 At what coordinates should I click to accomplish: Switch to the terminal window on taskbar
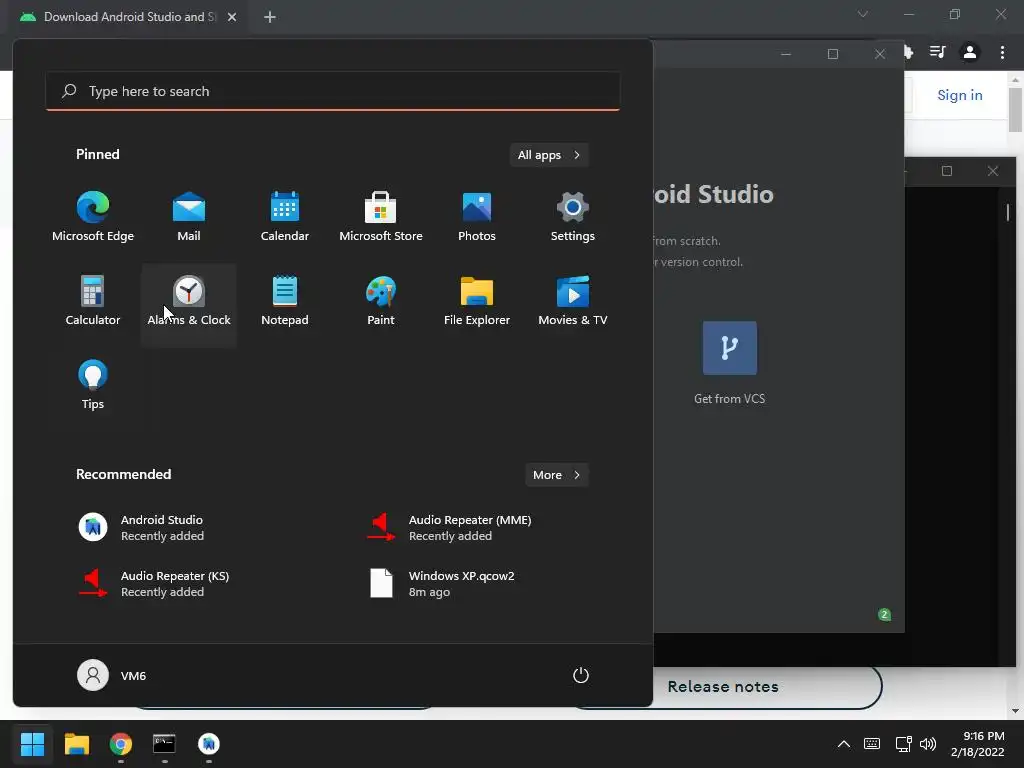coord(165,744)
